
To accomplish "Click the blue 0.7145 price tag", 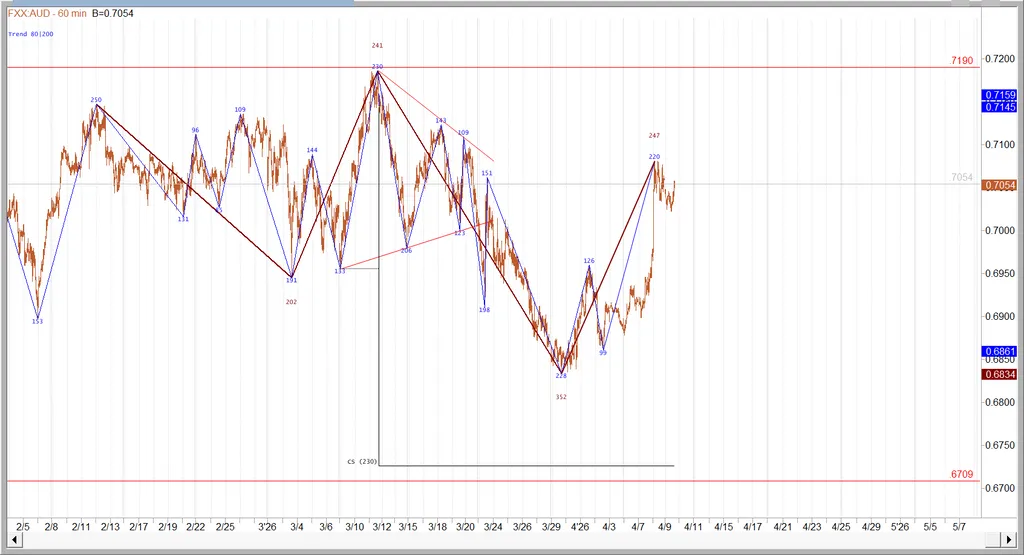I will (x=1000, y=107).
